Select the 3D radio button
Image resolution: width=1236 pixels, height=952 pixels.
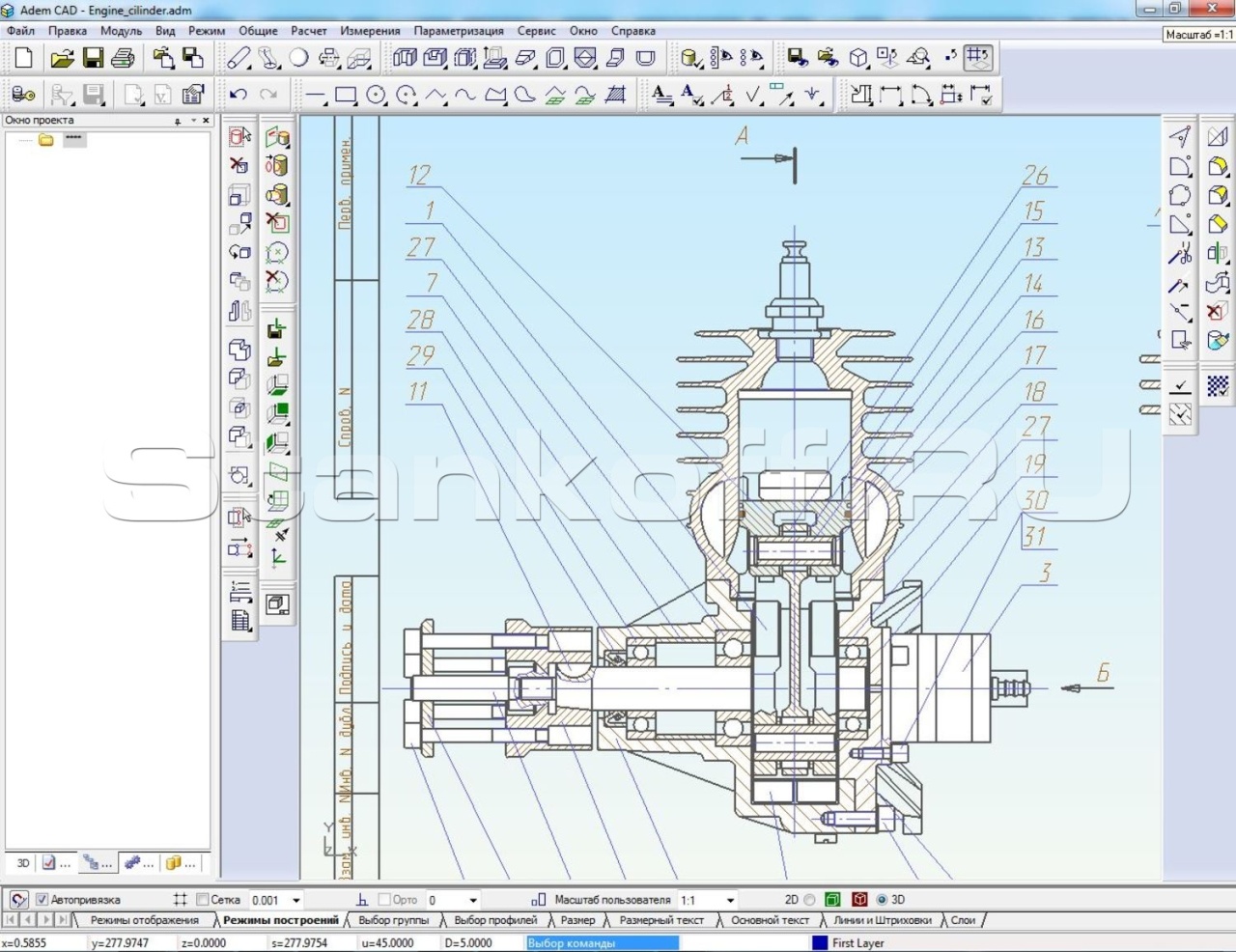click(882, 900)
